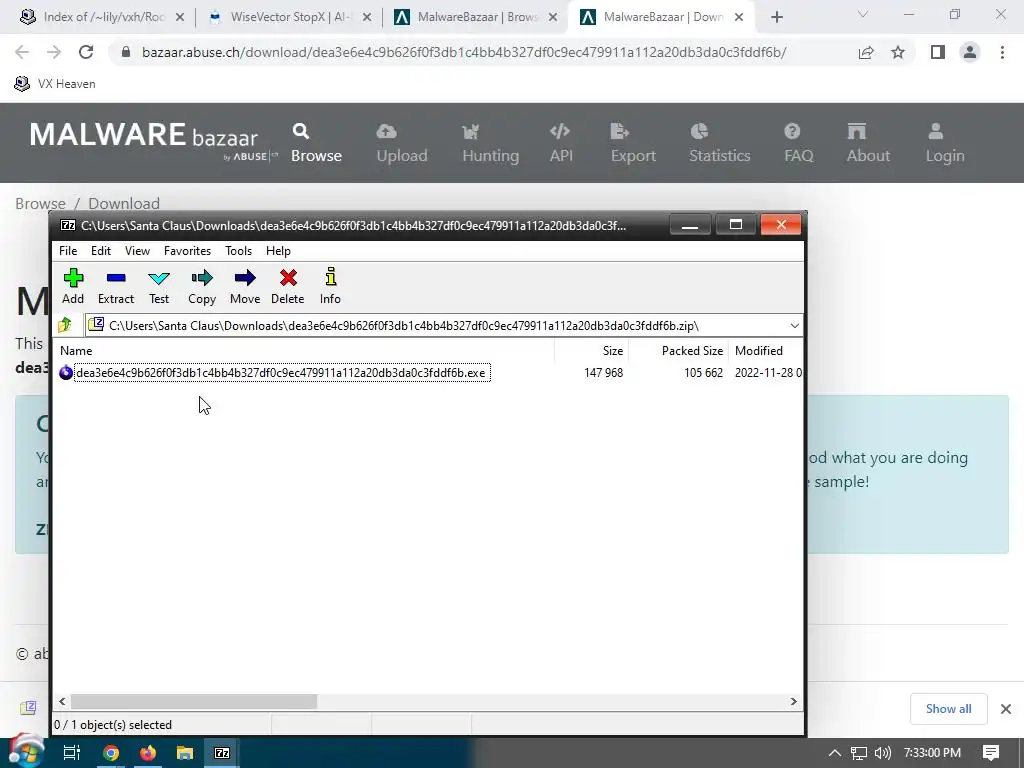Open Firefox from the taskbar

(x=148, y=752)
